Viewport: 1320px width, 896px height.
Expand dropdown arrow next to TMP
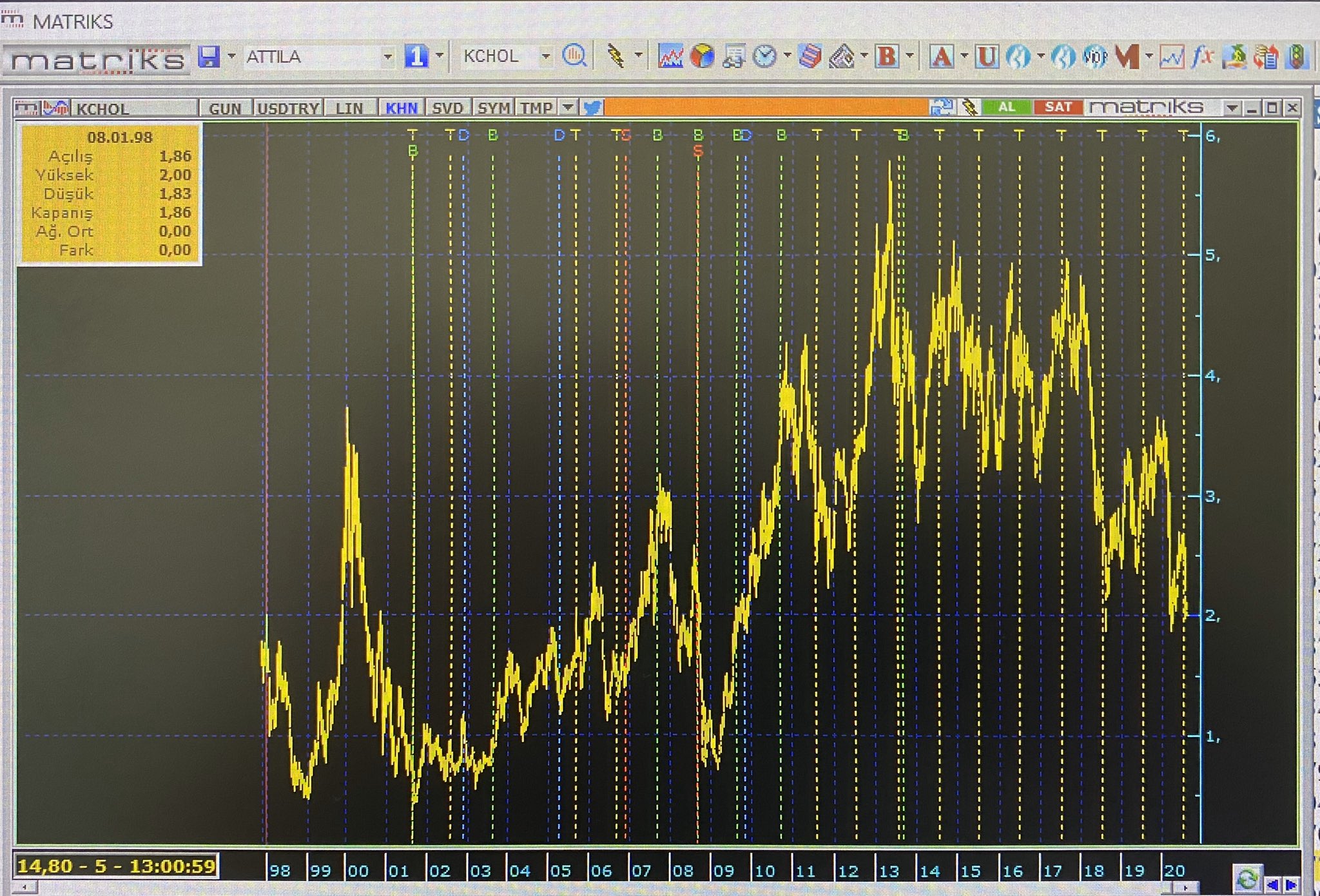coord(568,108)
